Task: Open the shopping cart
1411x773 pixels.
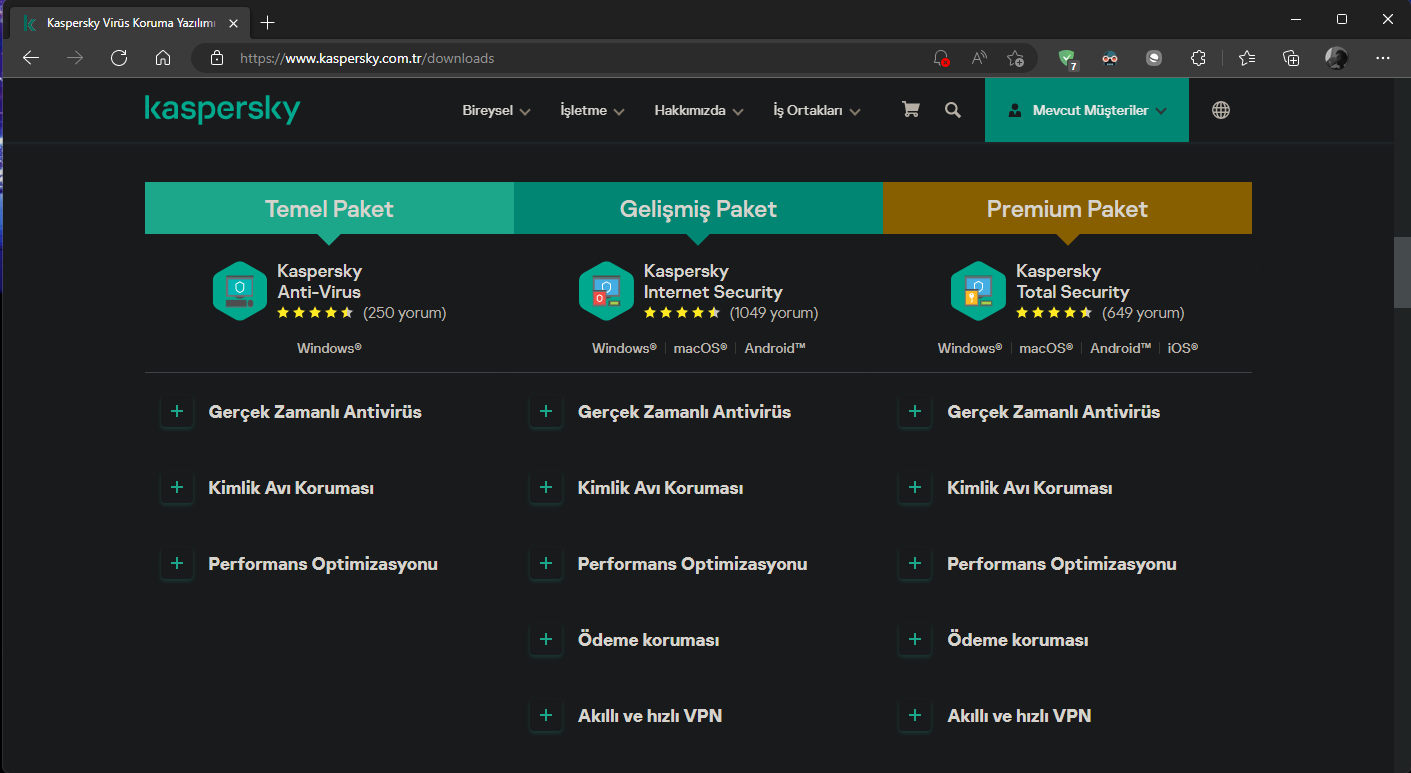Action: pos(910,110)
